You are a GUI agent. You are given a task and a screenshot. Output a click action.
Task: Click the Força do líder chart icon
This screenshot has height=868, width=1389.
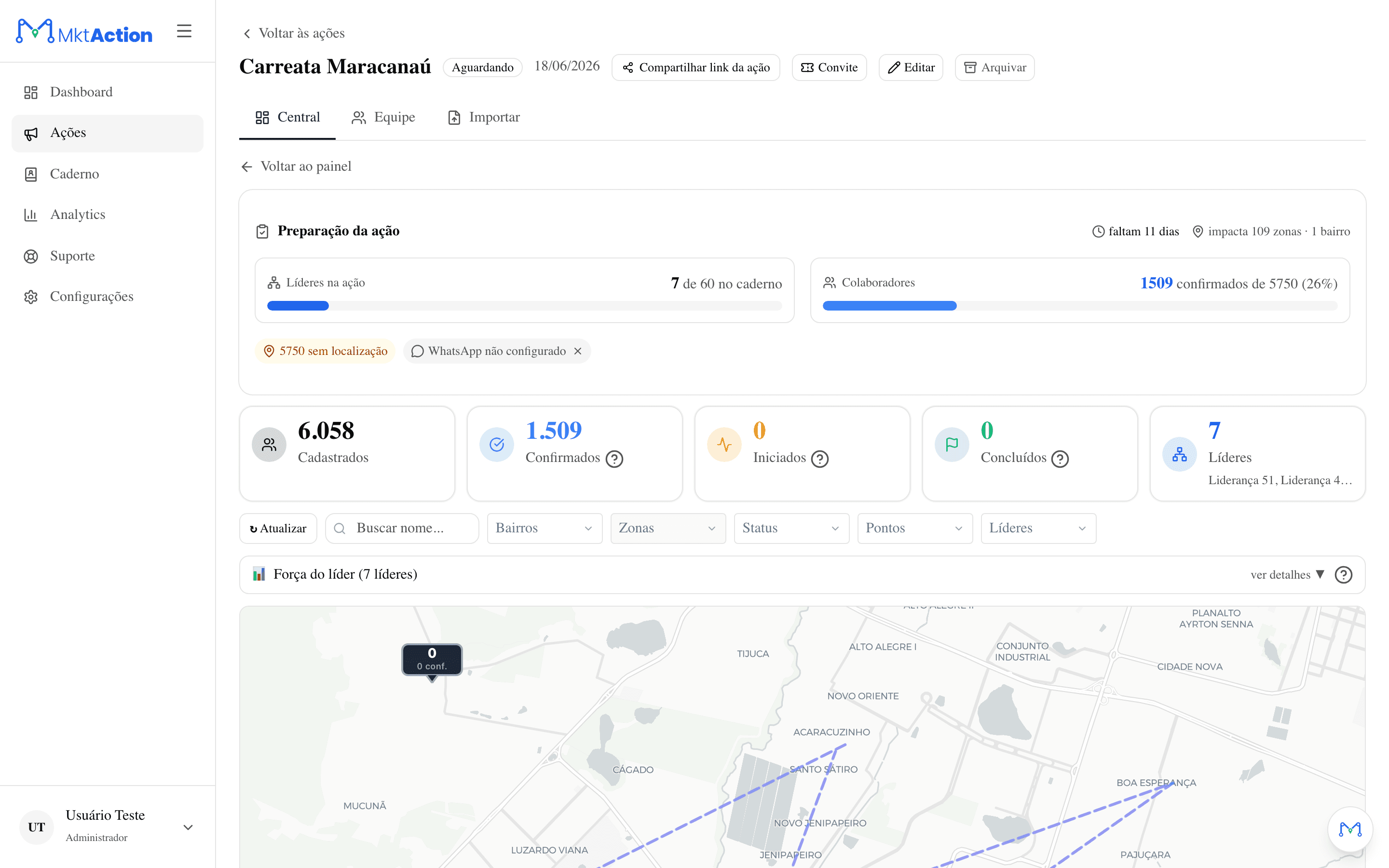(x=259, y=574)
